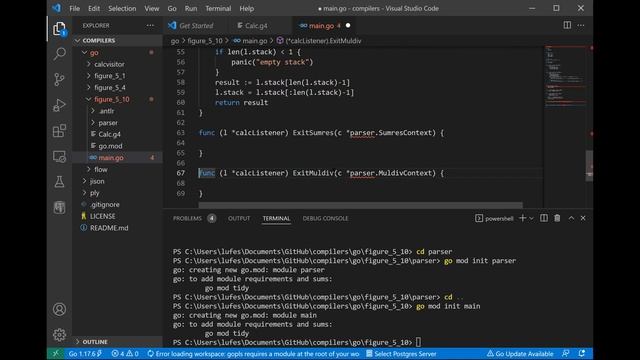Open remote window green status icon
Screen dimensions: 640x360
(x=56, y=353)
